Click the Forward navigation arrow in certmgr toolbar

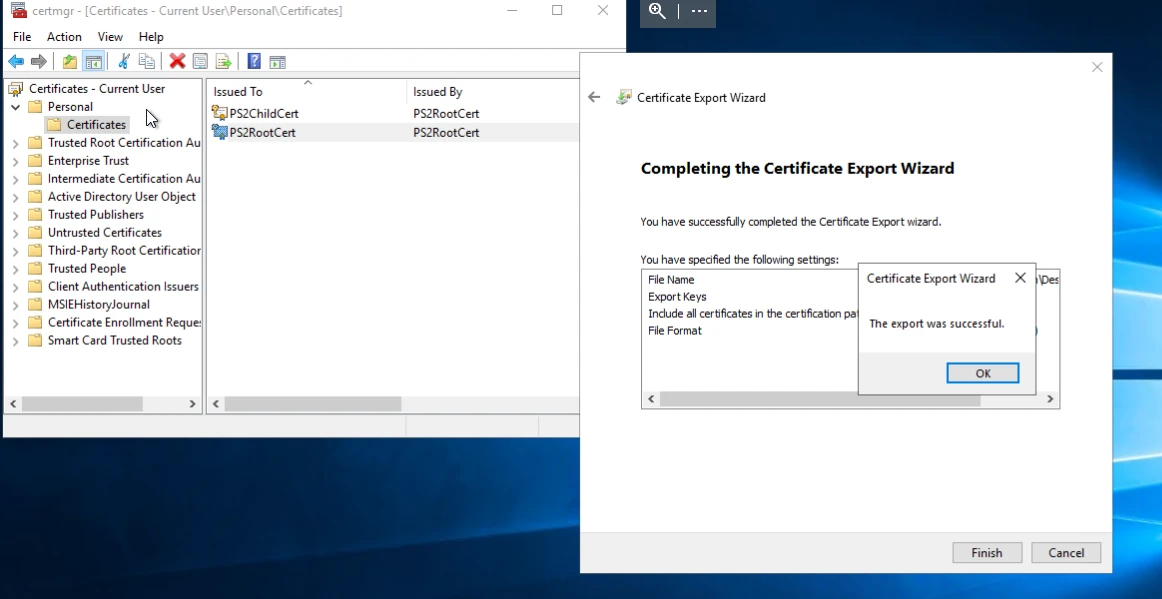39,61
